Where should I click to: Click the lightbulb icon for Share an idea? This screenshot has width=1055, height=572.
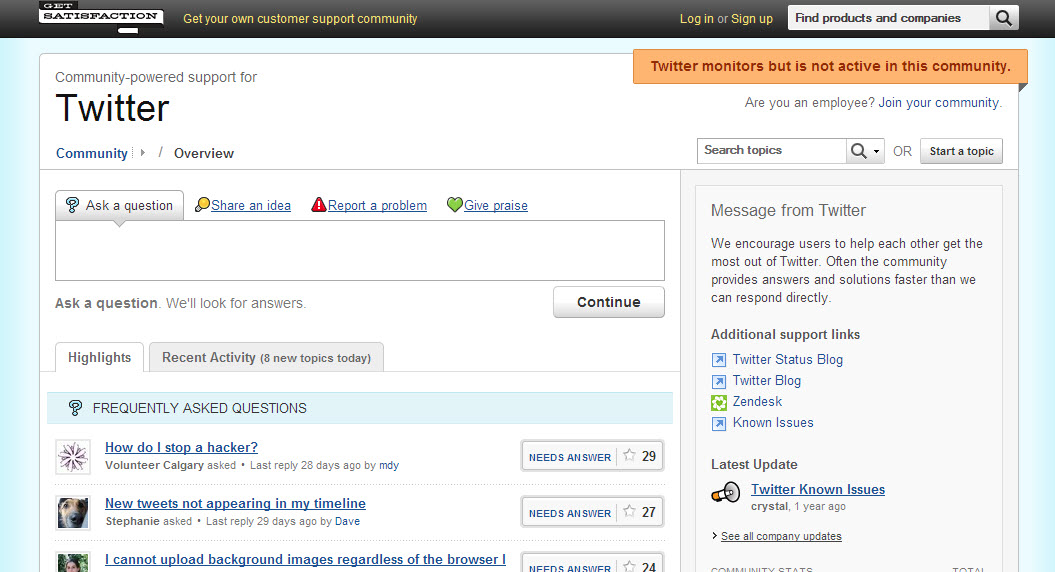coord(202,205)
